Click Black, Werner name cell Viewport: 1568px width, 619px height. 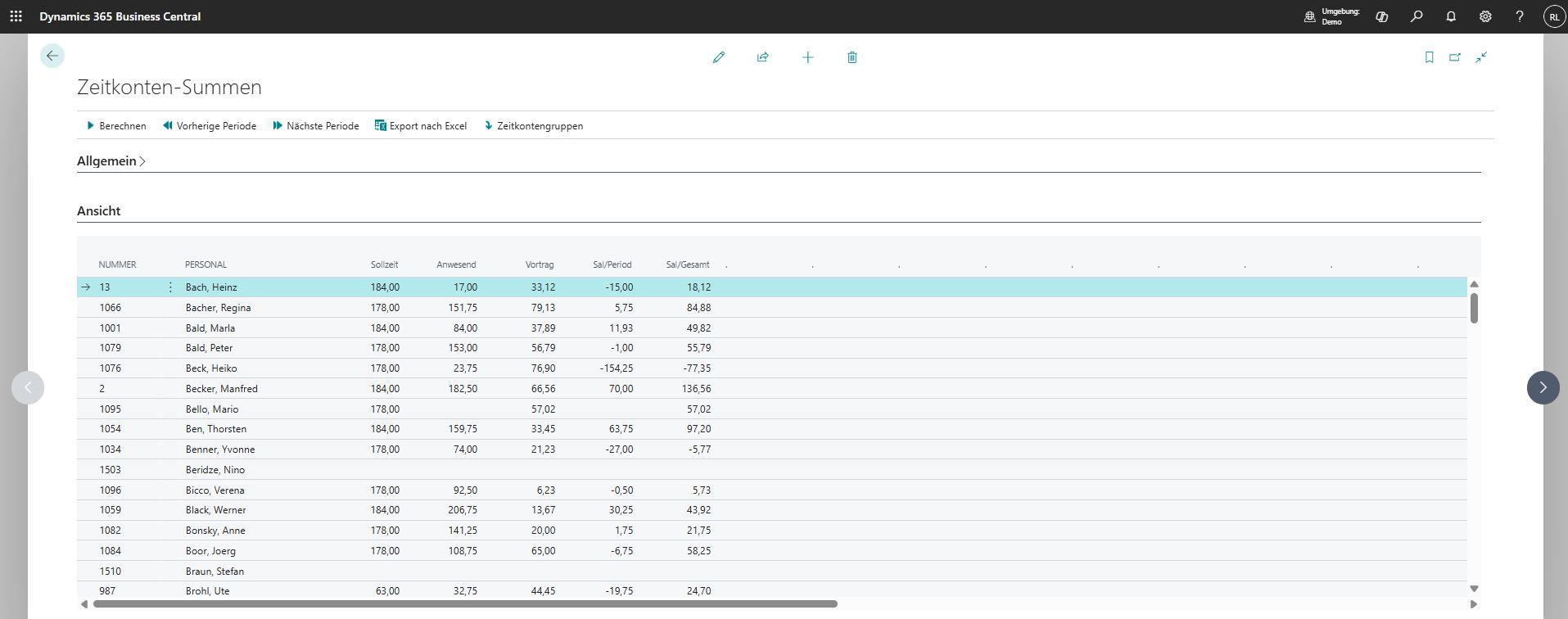215,510
